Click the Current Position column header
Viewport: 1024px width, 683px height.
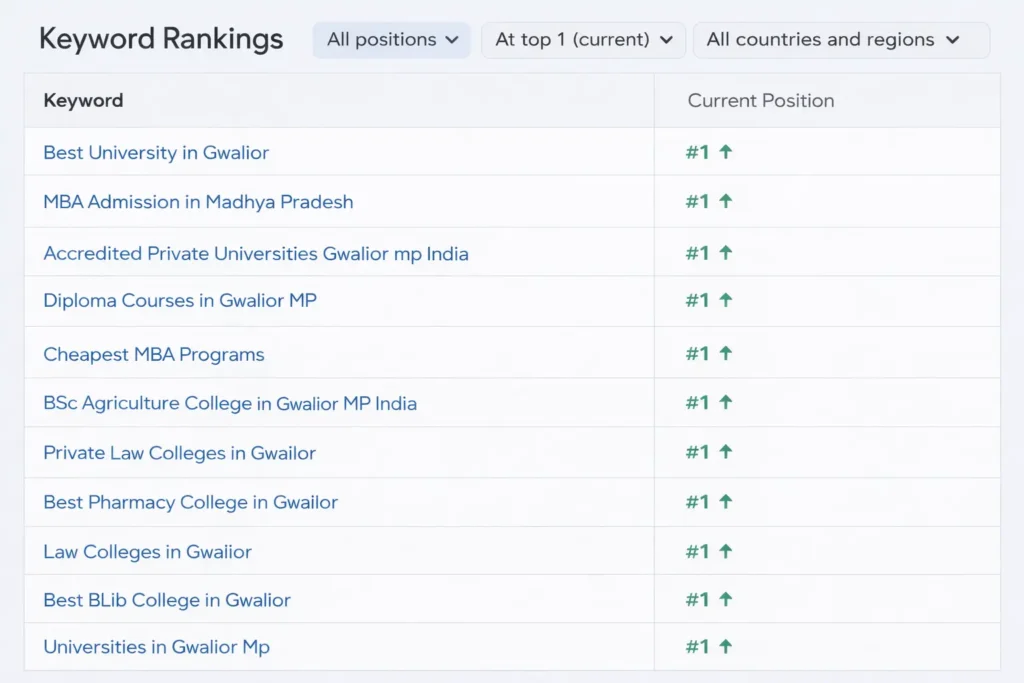click(760, 100)
